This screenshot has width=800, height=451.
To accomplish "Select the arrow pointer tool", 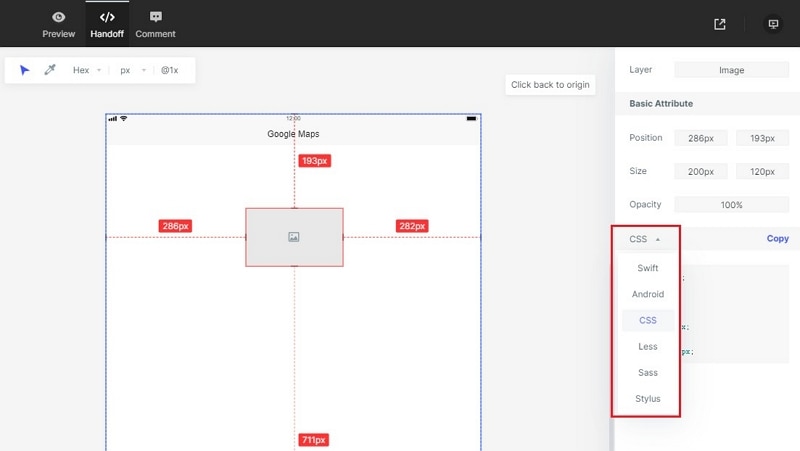I will pos(25,71).
